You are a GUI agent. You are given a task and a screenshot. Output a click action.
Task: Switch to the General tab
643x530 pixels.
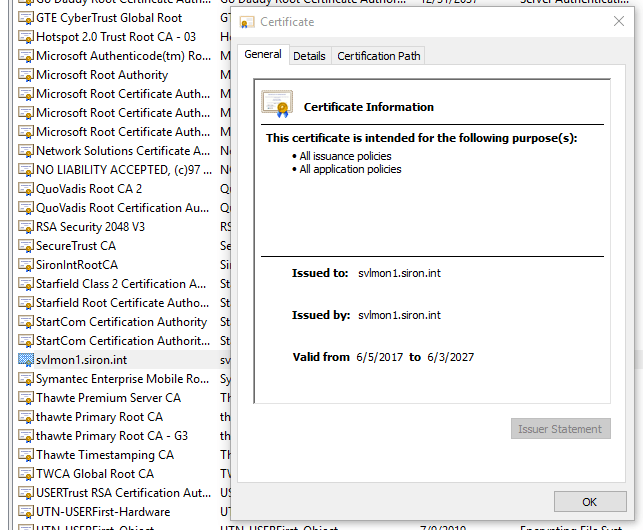click(x=263, y=55)
